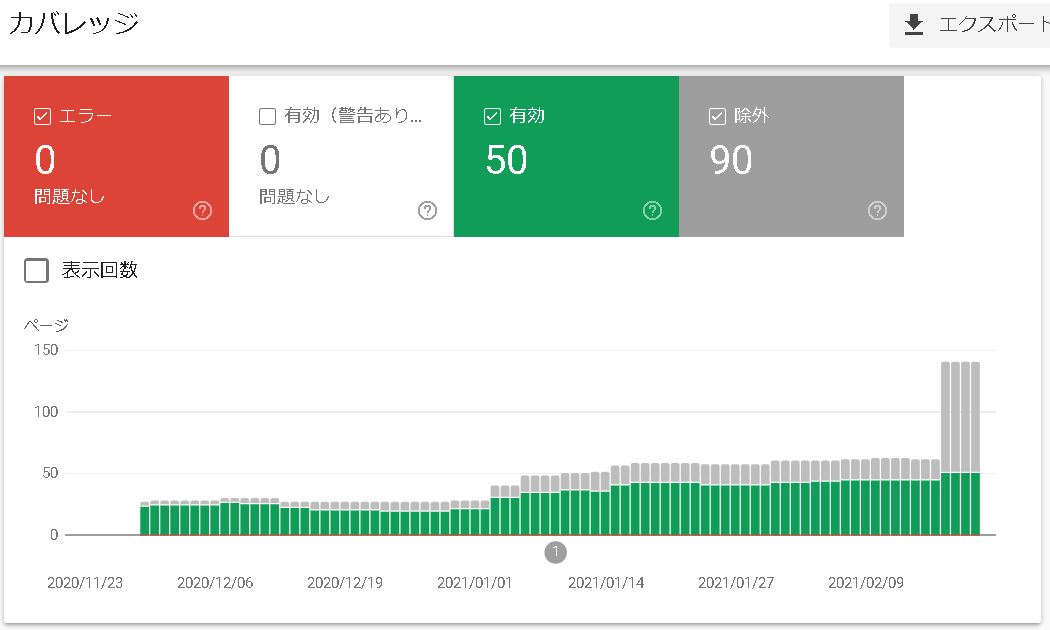Uncheck the エラー checkbox
Image resolution: width=1050 pixels, height=630 pixels.
tap(41, 116)
